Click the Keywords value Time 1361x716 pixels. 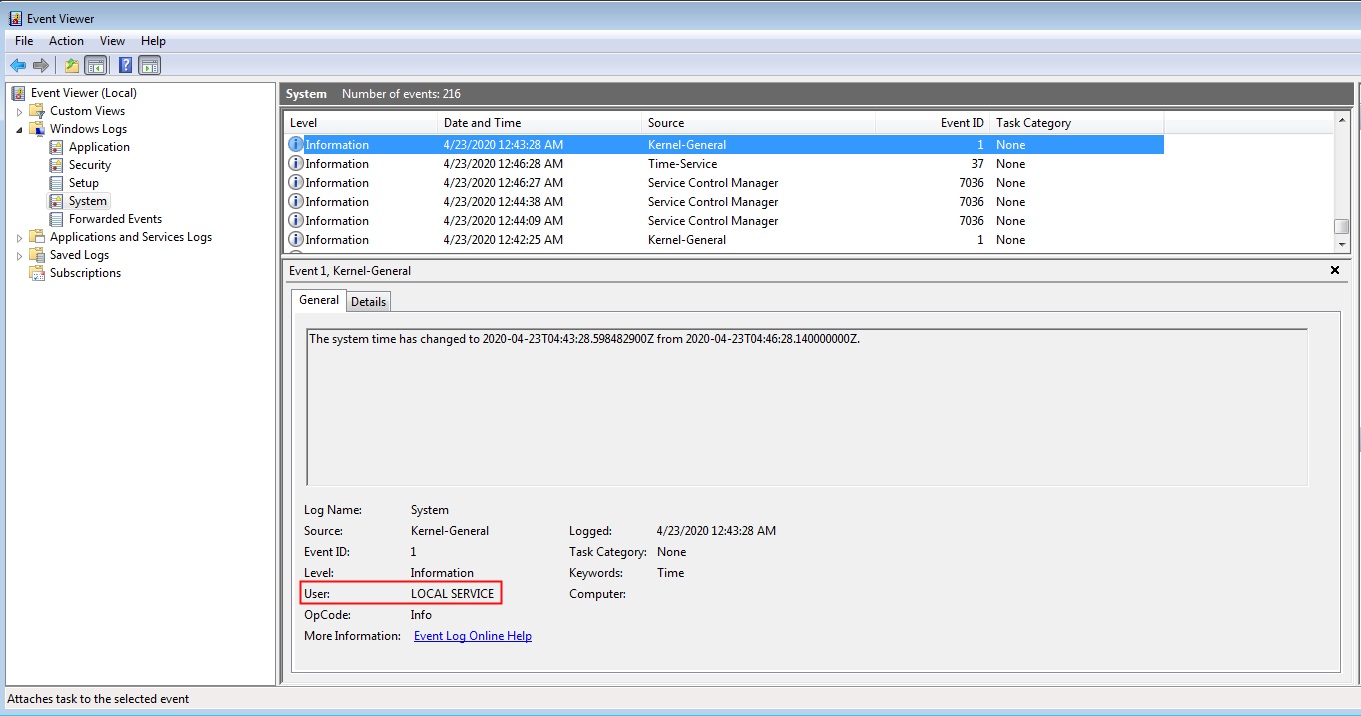click(670, 573)
